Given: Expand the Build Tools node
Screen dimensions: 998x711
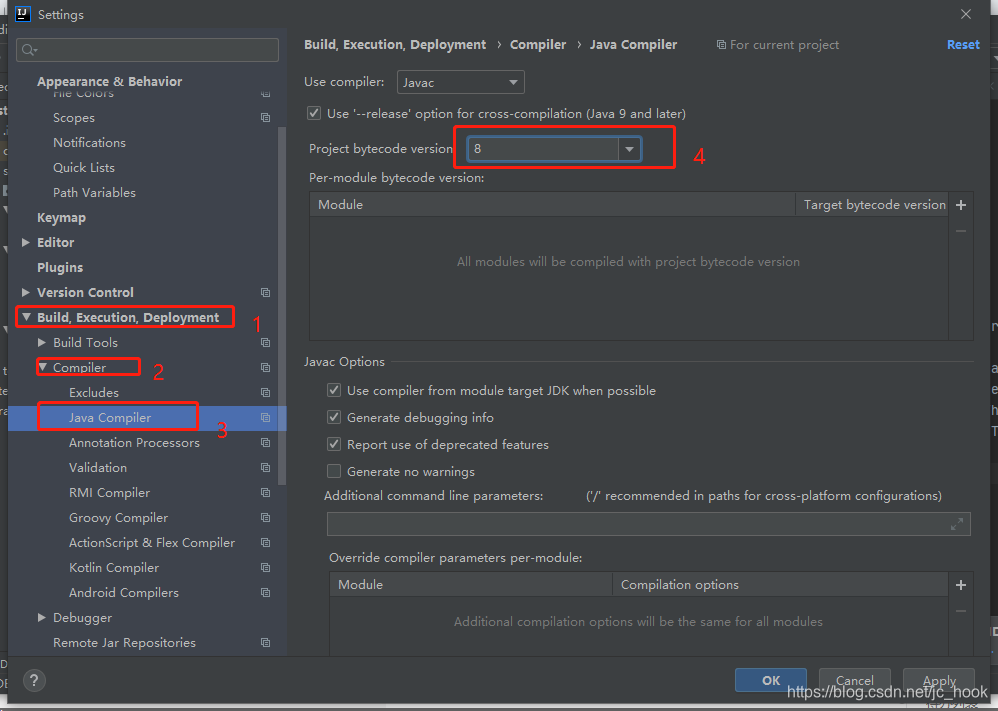Looking at the screenshot, I should pos(41,342).
